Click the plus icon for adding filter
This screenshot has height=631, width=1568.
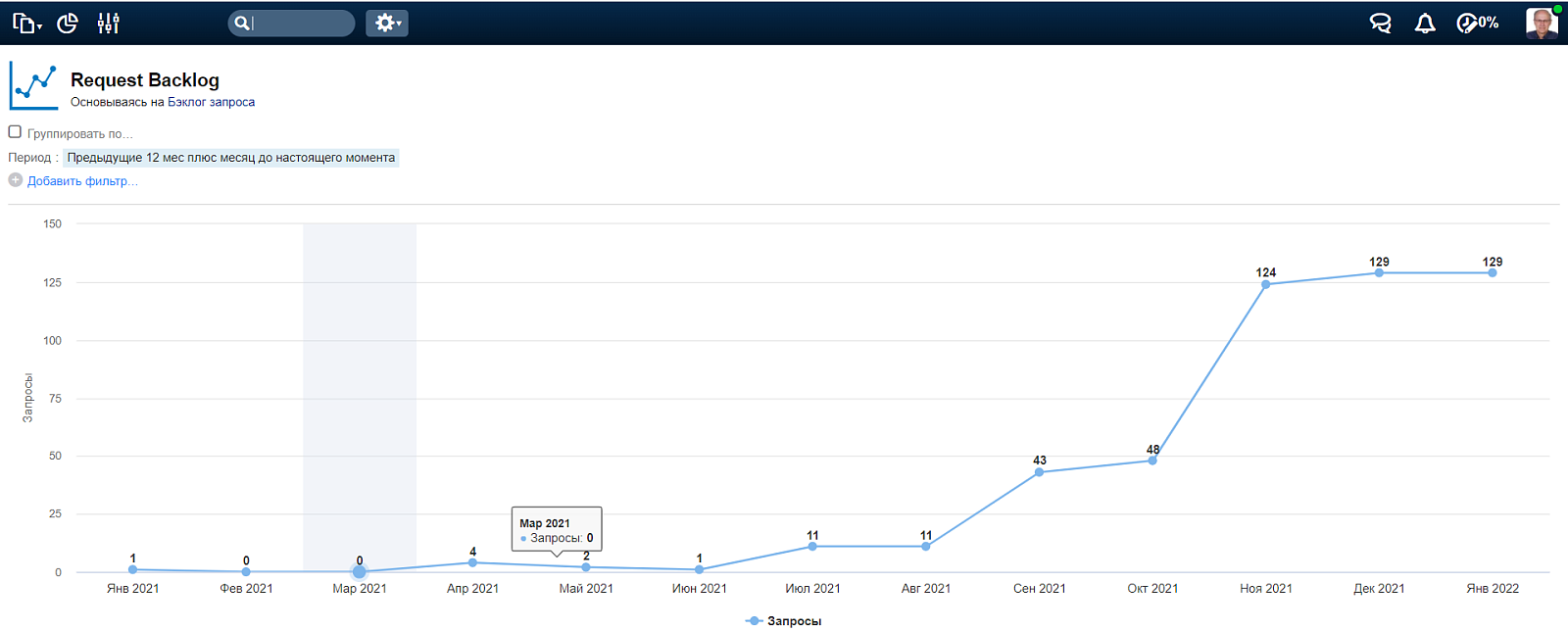pyautogui.click(x=15, y=180)
